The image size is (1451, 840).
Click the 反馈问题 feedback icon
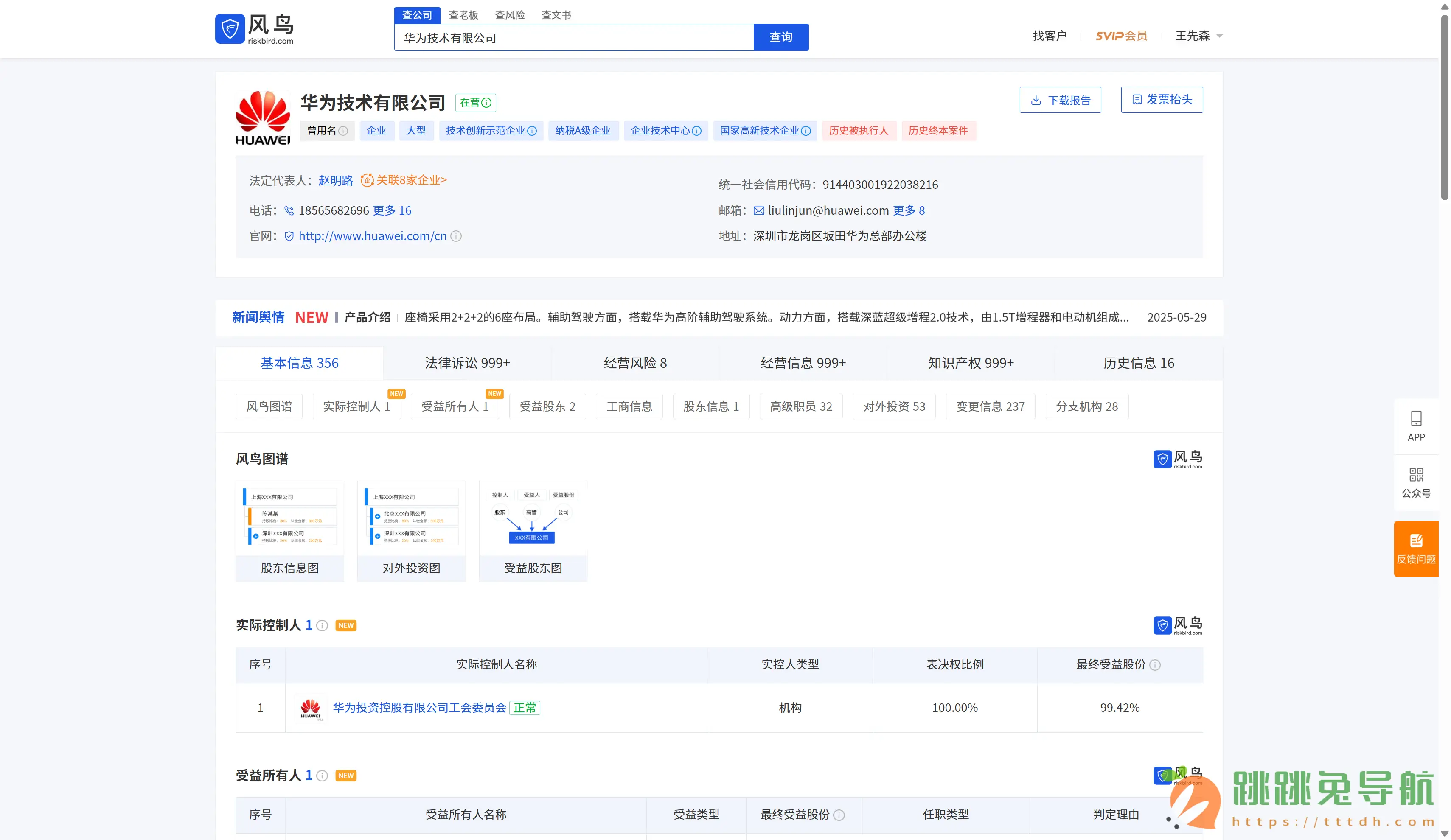1416,540
